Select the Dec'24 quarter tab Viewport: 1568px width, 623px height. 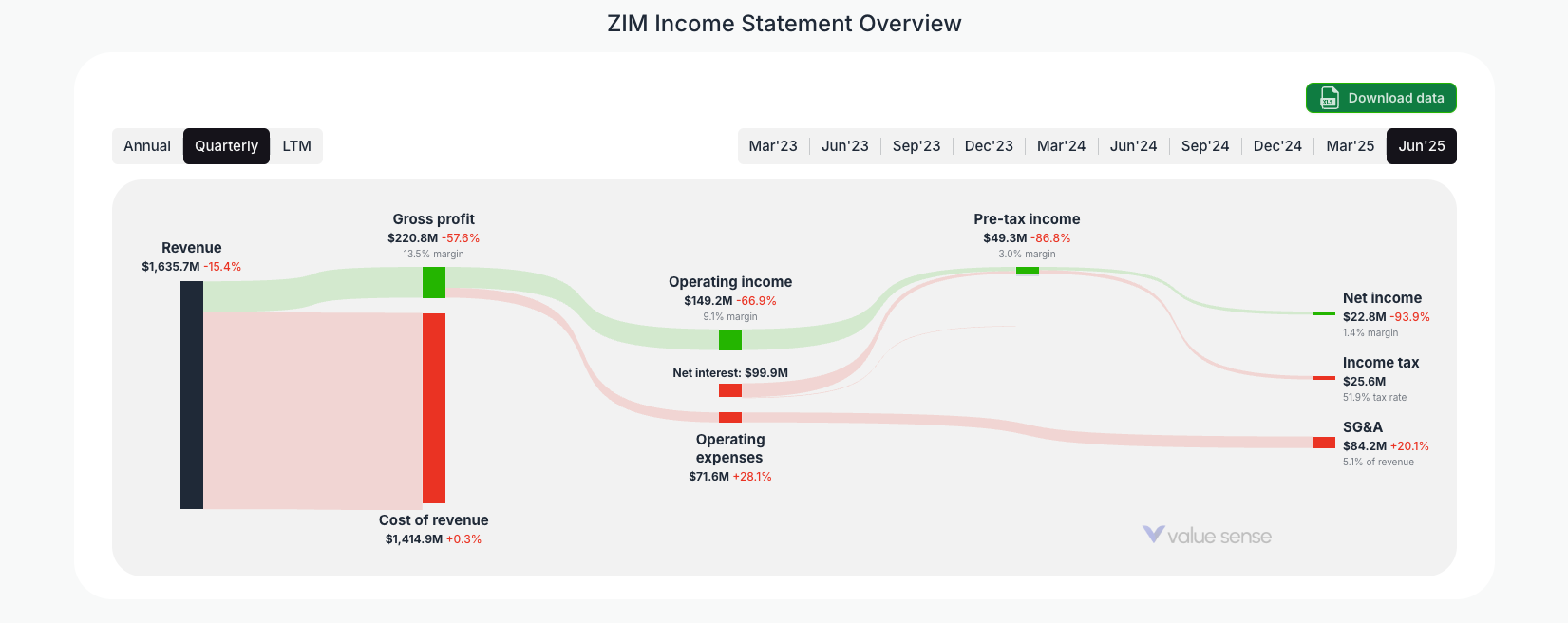1277,145
